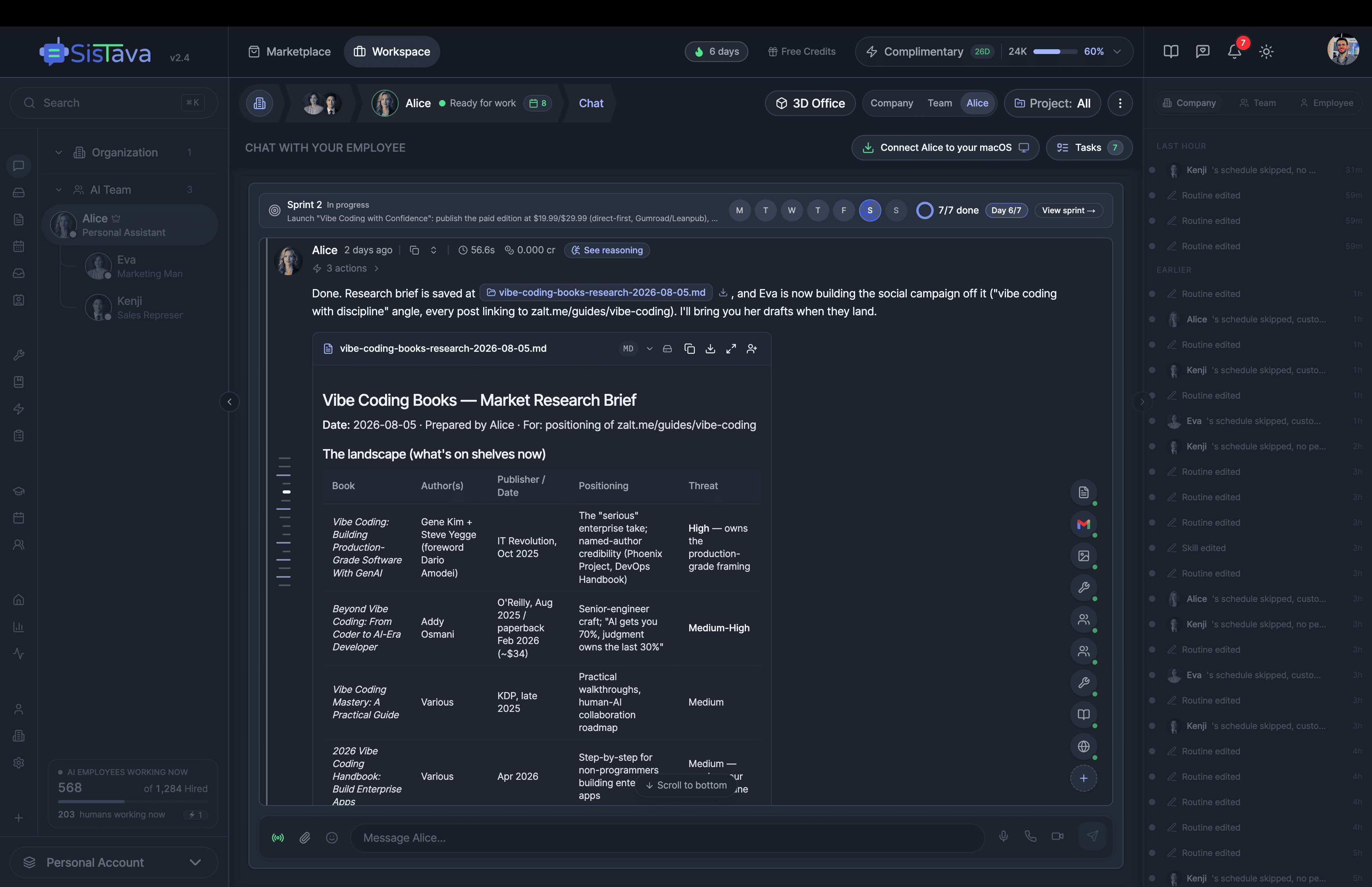
Task: Click See reasoning on Alice's message
Action: (x=607, y=250)
